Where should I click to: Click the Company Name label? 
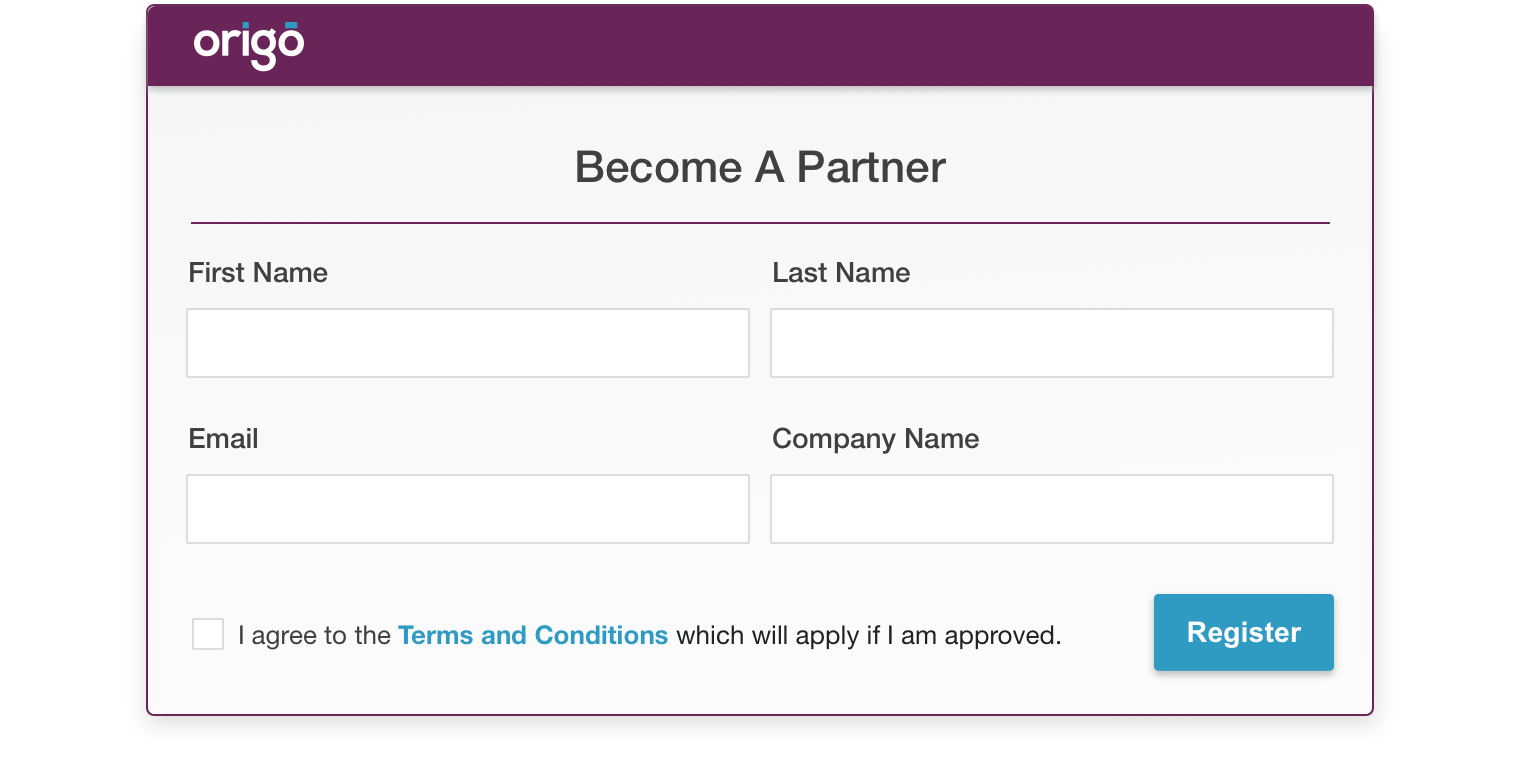coord(876,439)
